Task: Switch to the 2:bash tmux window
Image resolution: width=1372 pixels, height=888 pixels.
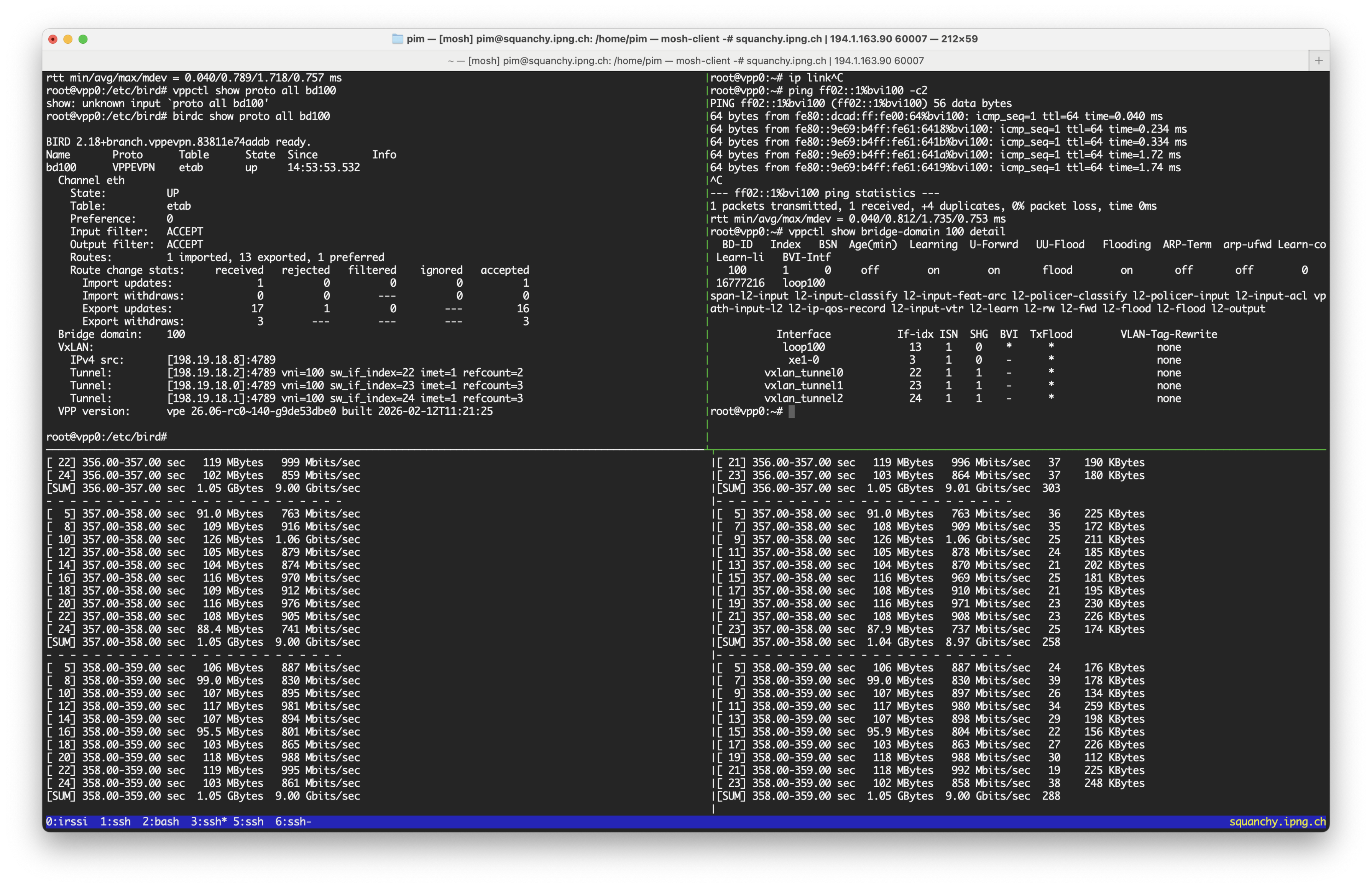Action: point(160,821)
